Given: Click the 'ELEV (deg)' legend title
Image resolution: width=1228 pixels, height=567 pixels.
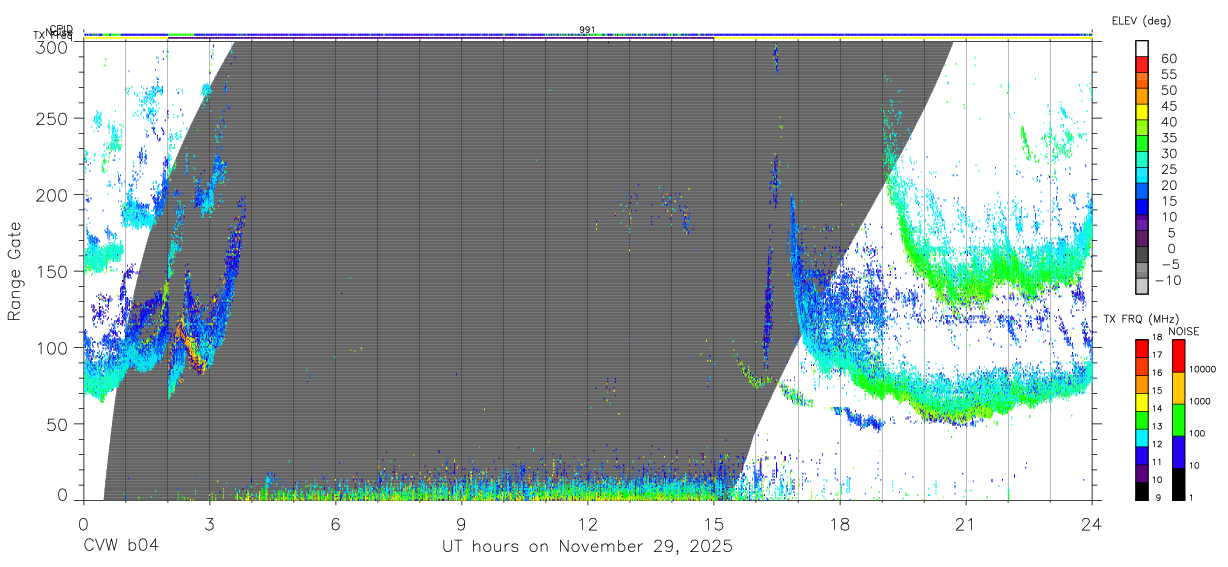Looking at the screenshot, I should click(x=1141, y=21).
